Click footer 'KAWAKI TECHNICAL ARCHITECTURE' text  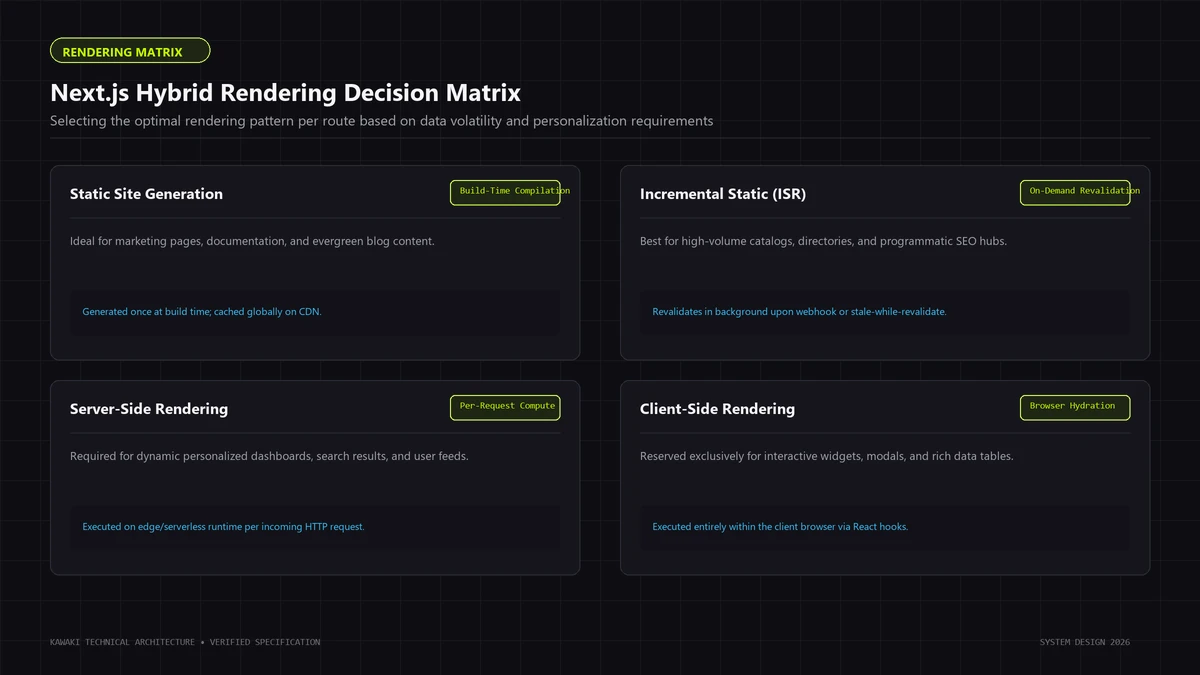click(x=185, y=642)
